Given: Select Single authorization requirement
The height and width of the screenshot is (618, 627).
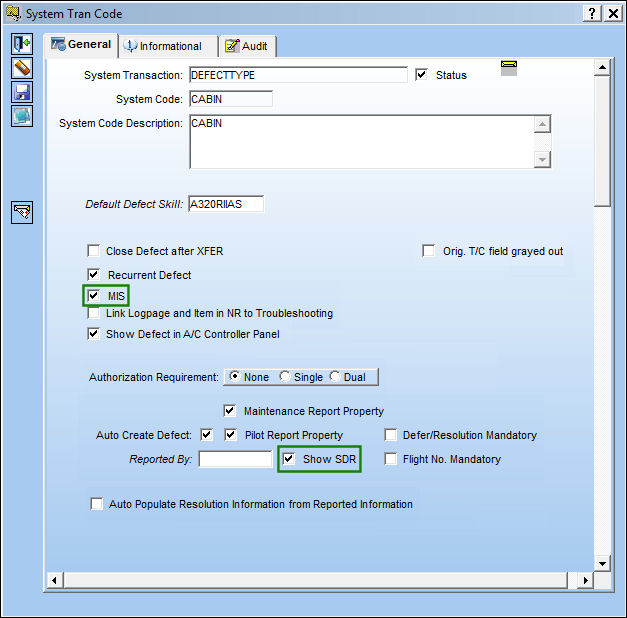Looking at the screenshot, I should [285, 377].
